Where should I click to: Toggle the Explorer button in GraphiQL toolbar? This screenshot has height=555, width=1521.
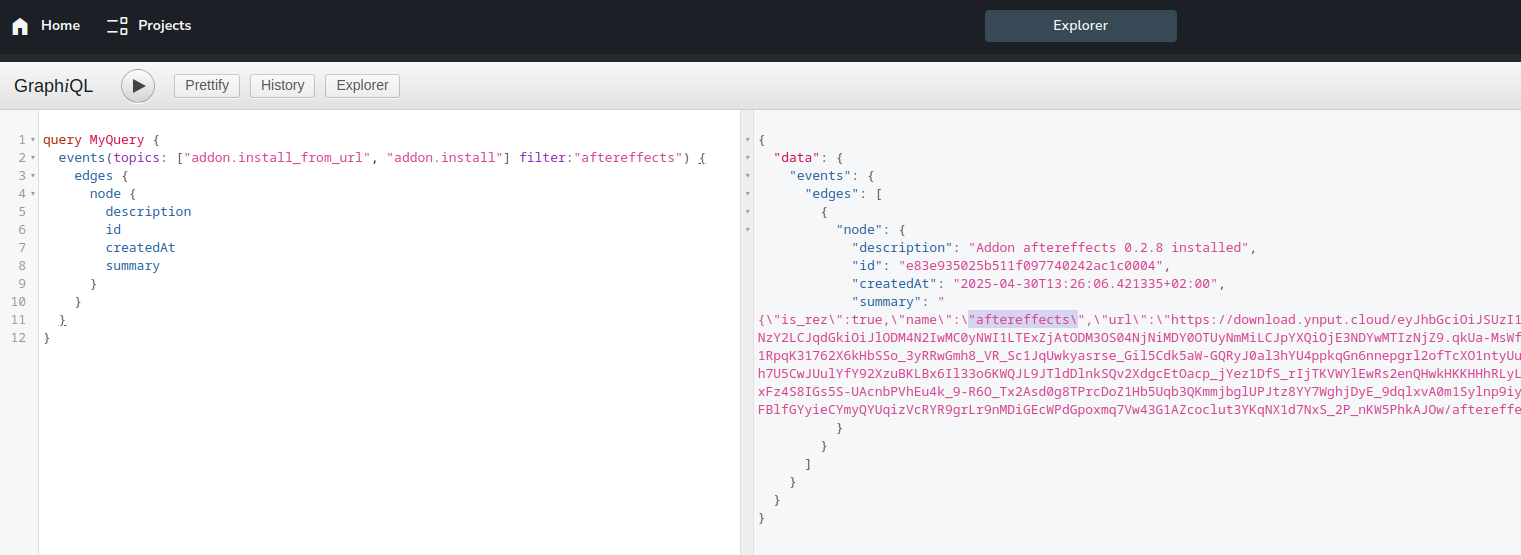tap(362, 86)
